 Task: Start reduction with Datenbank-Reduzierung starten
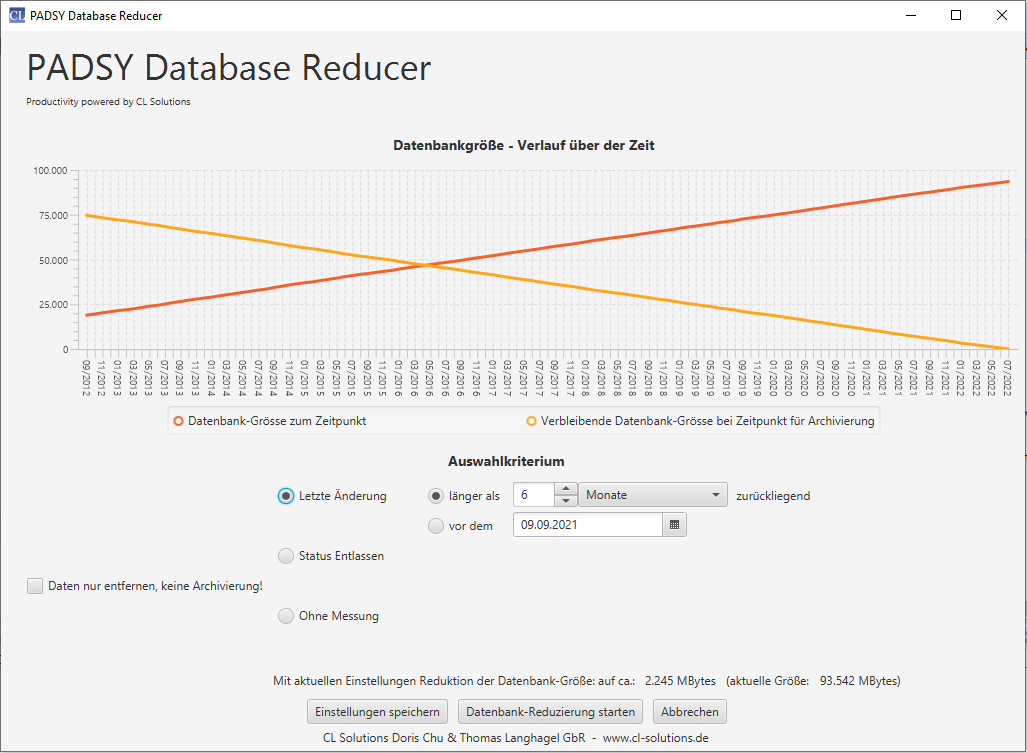(550, 712)
